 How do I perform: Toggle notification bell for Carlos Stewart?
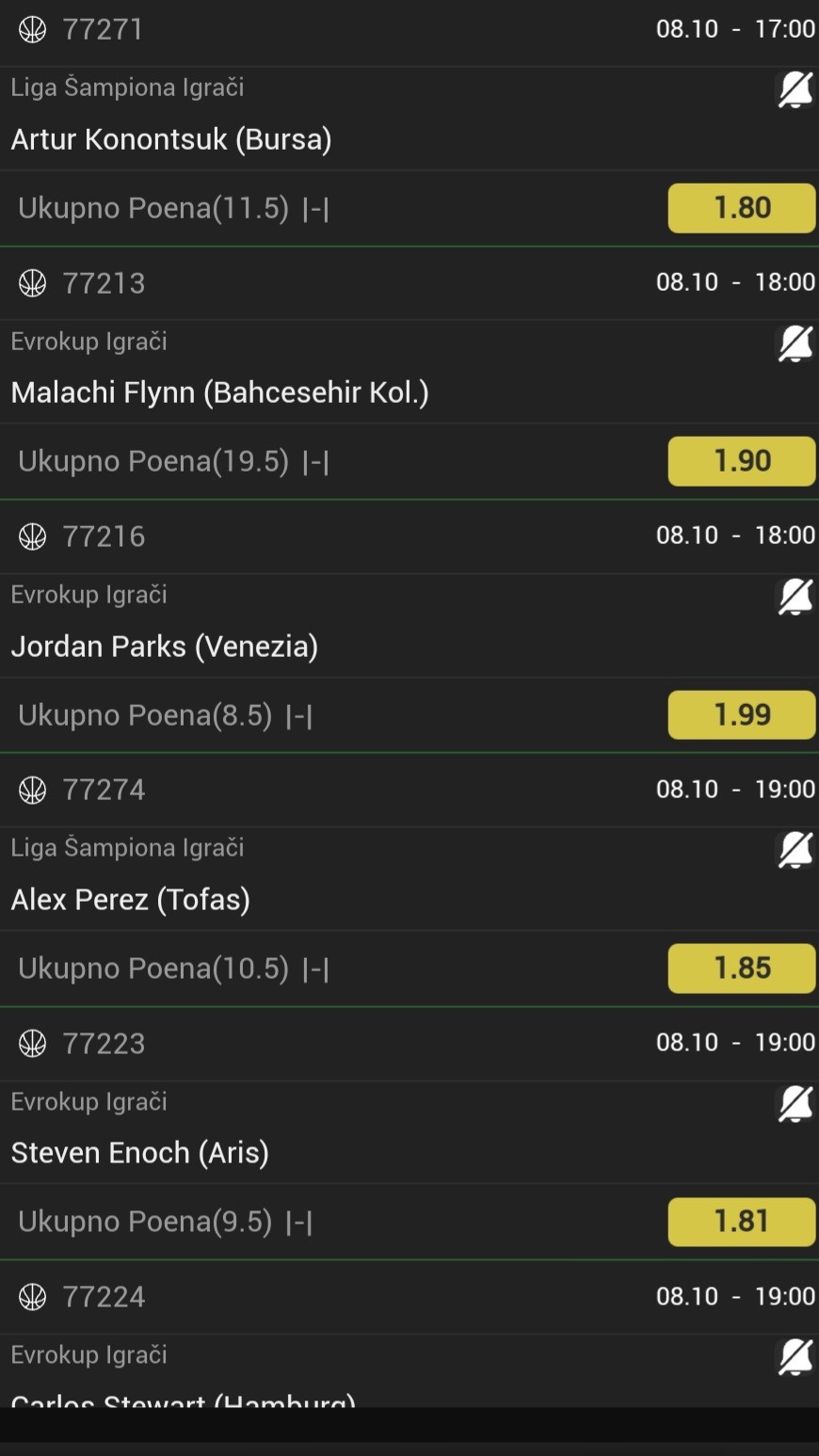coord(795,1357)
